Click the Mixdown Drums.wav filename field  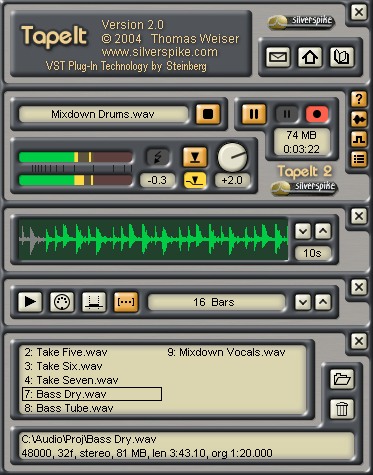pos(103,114)
